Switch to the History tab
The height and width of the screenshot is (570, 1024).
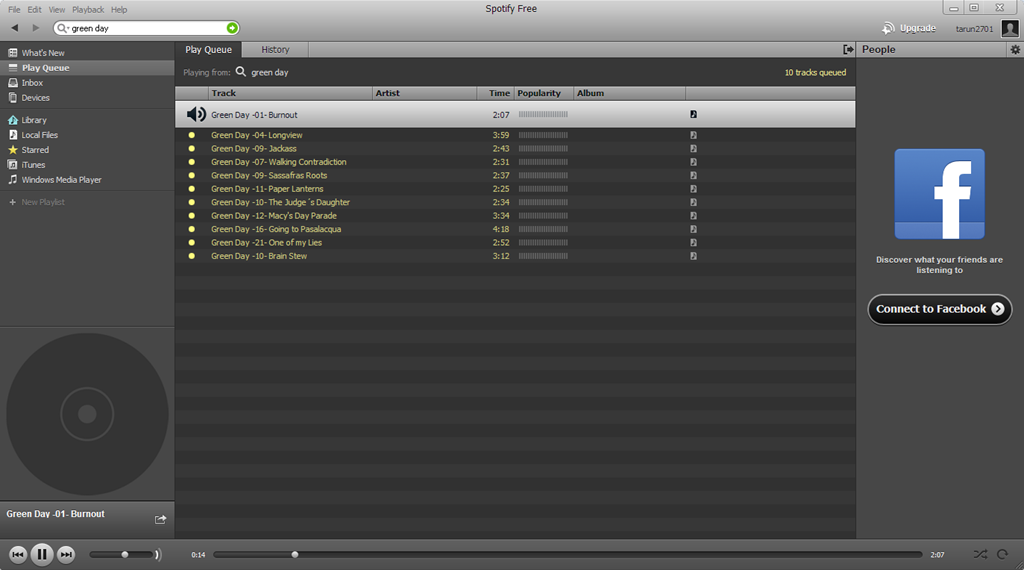(x=275, y=50)
